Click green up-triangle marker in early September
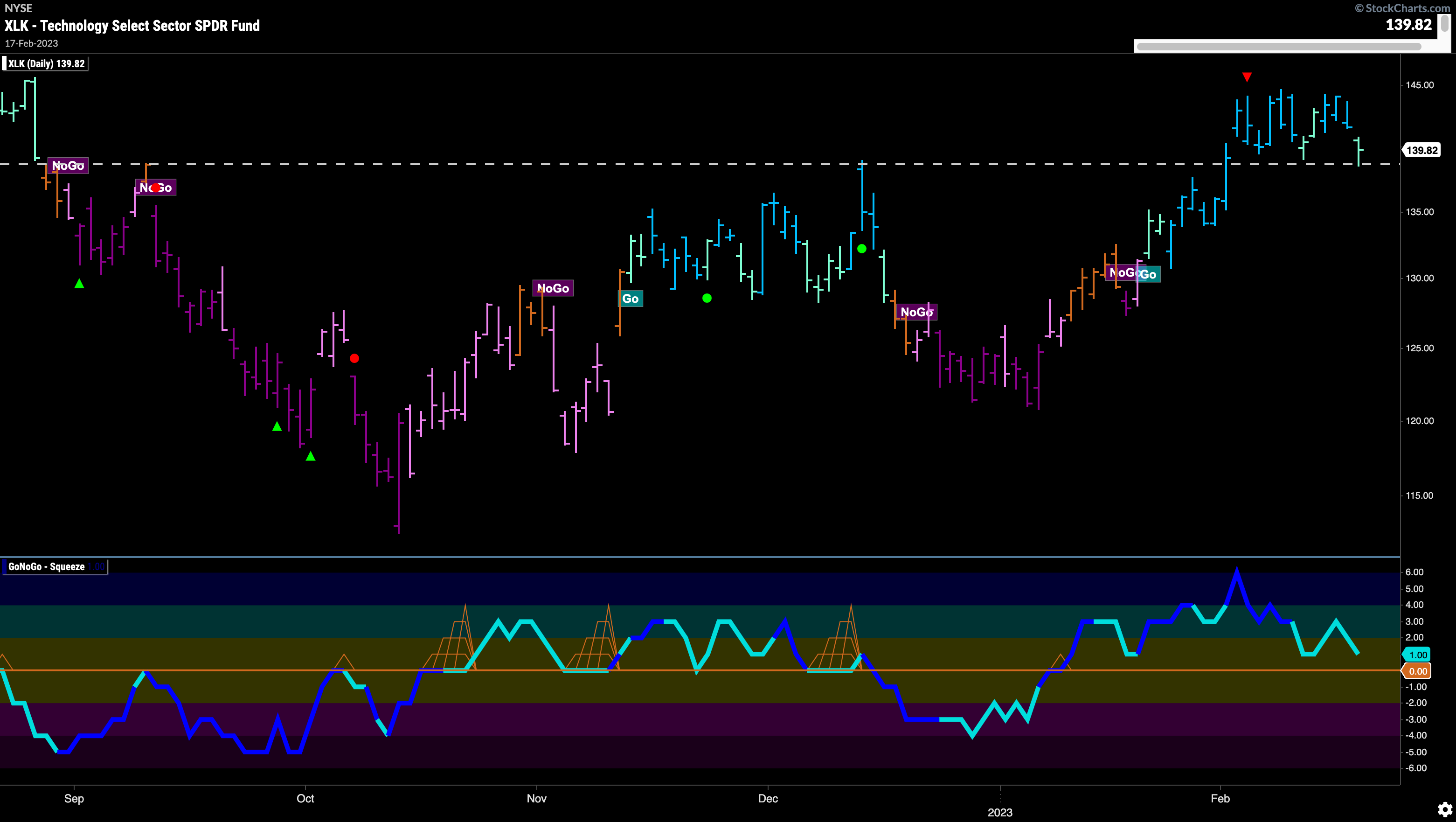The height and width of the screenshot is (822, 1456). pyautogui.click(x=79, y=283)
